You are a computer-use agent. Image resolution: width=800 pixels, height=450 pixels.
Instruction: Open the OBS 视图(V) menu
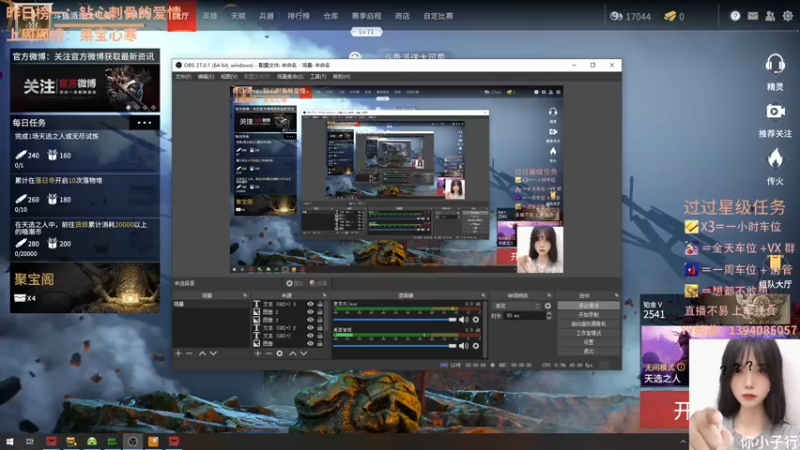pos(229,77)
